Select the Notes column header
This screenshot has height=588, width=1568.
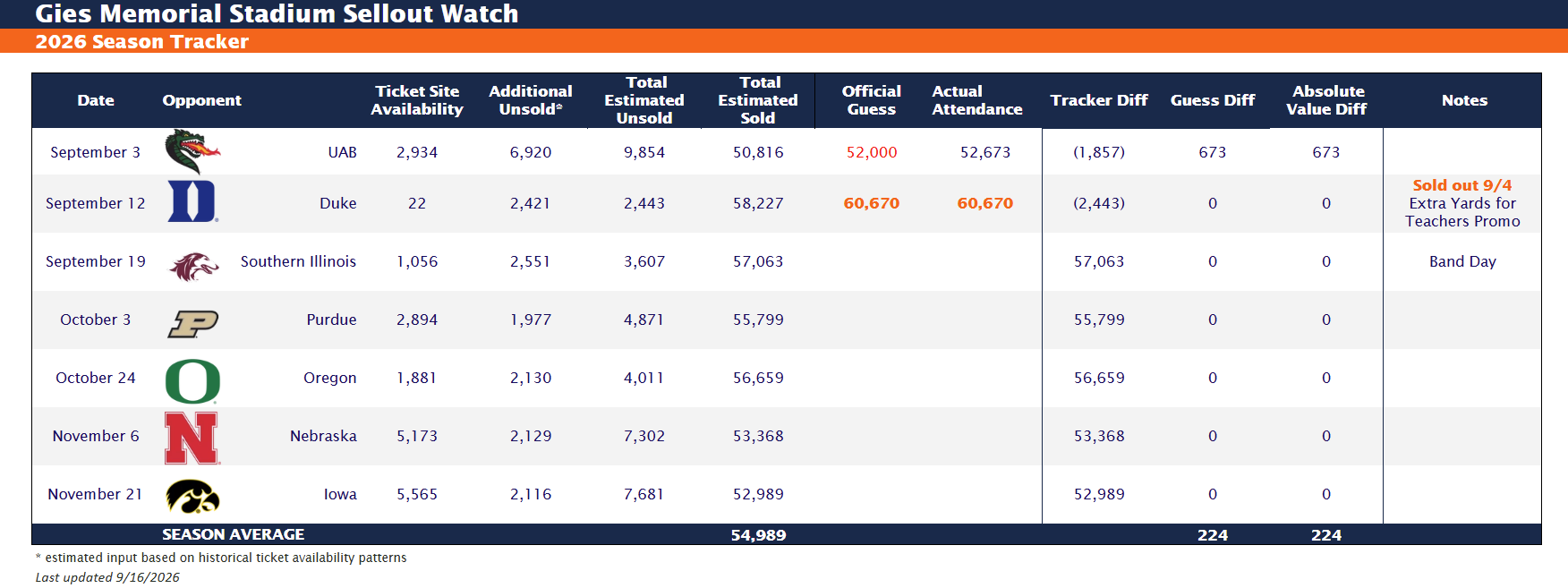(1464, 100)
